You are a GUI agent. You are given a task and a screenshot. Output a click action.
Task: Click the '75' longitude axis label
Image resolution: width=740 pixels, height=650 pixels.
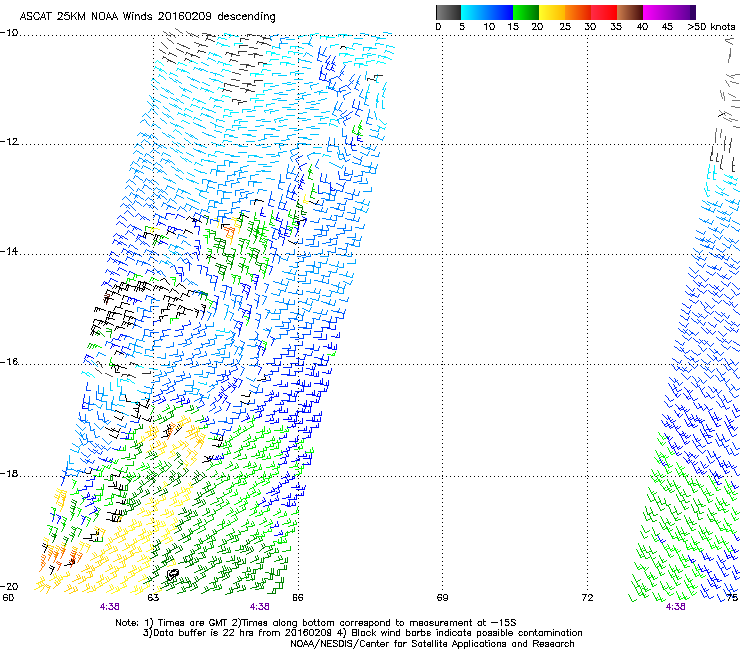point(732,598)
